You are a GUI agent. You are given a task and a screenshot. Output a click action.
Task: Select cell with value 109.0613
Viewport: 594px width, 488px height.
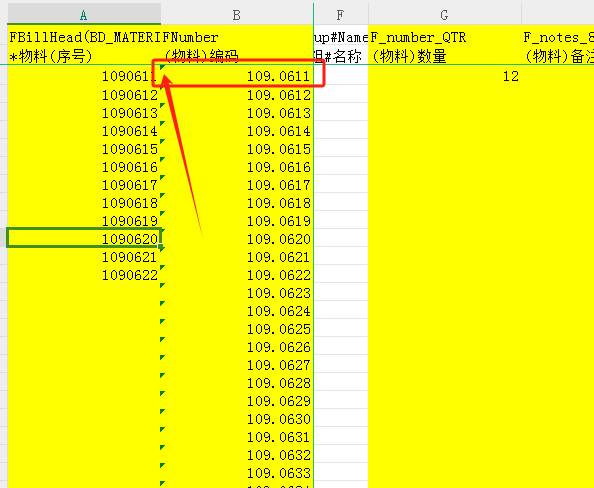point(237,113)
